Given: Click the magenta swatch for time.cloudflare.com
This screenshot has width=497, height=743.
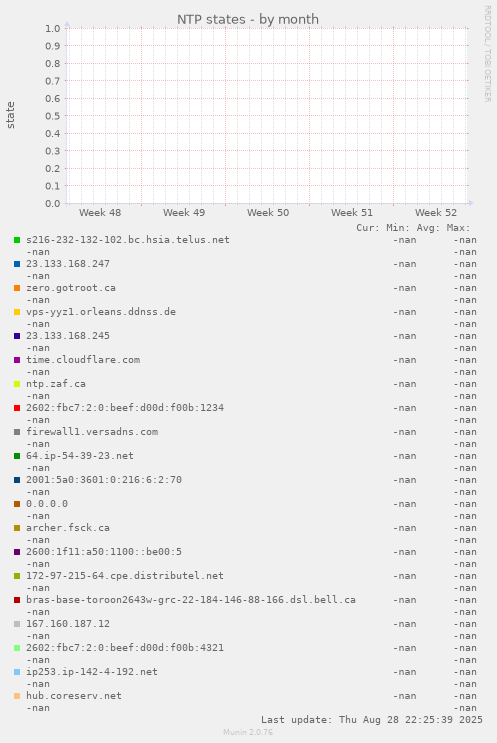Looking at the screenshot, I should click(17, 360).
